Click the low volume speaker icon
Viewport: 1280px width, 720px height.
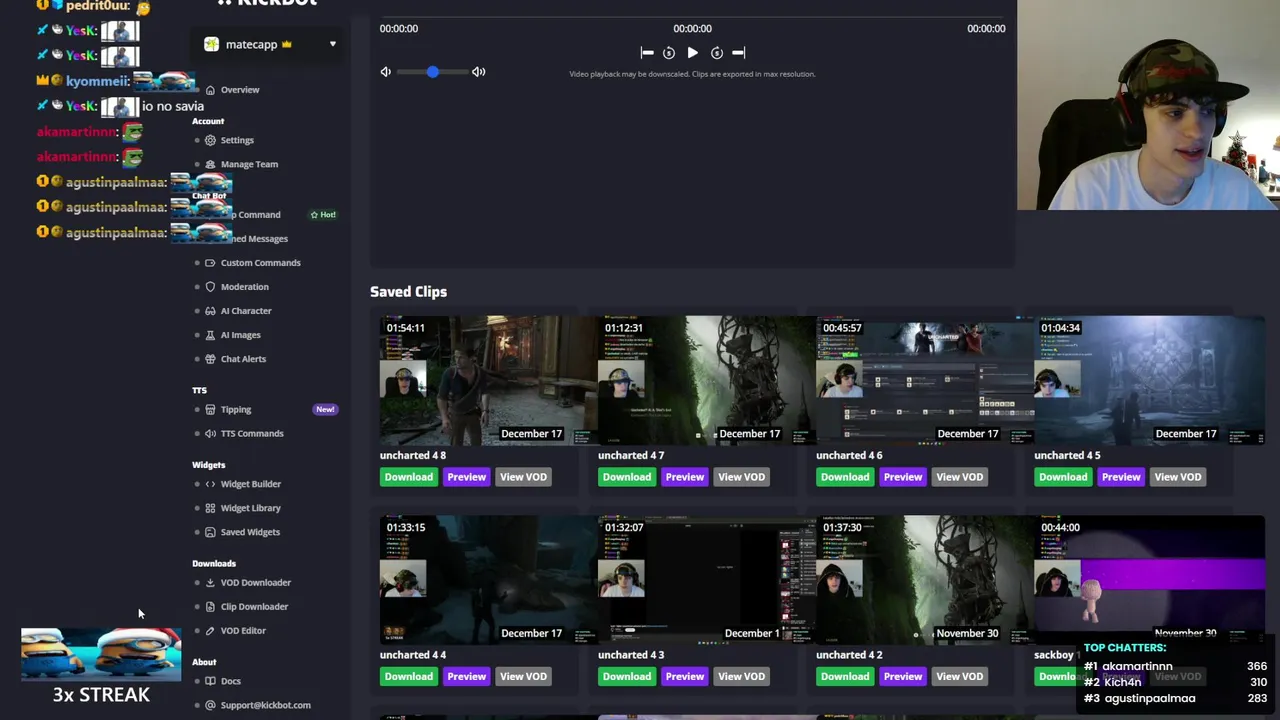pos(385,72)
